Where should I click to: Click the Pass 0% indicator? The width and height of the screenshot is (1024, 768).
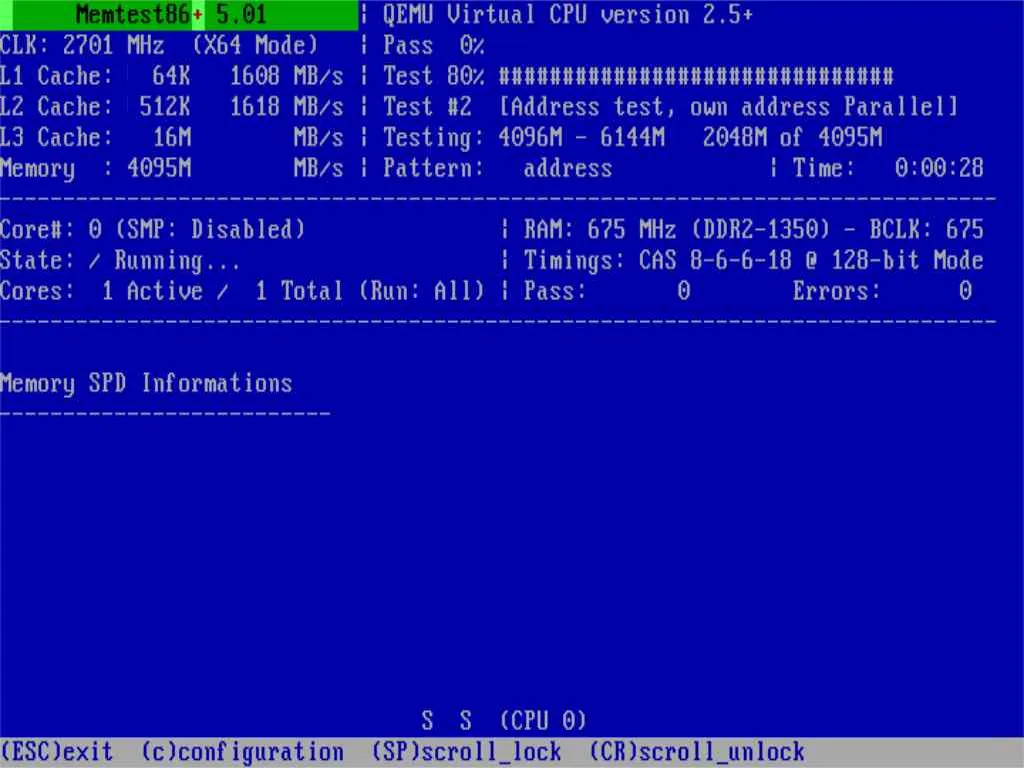[x=434, y=45]
